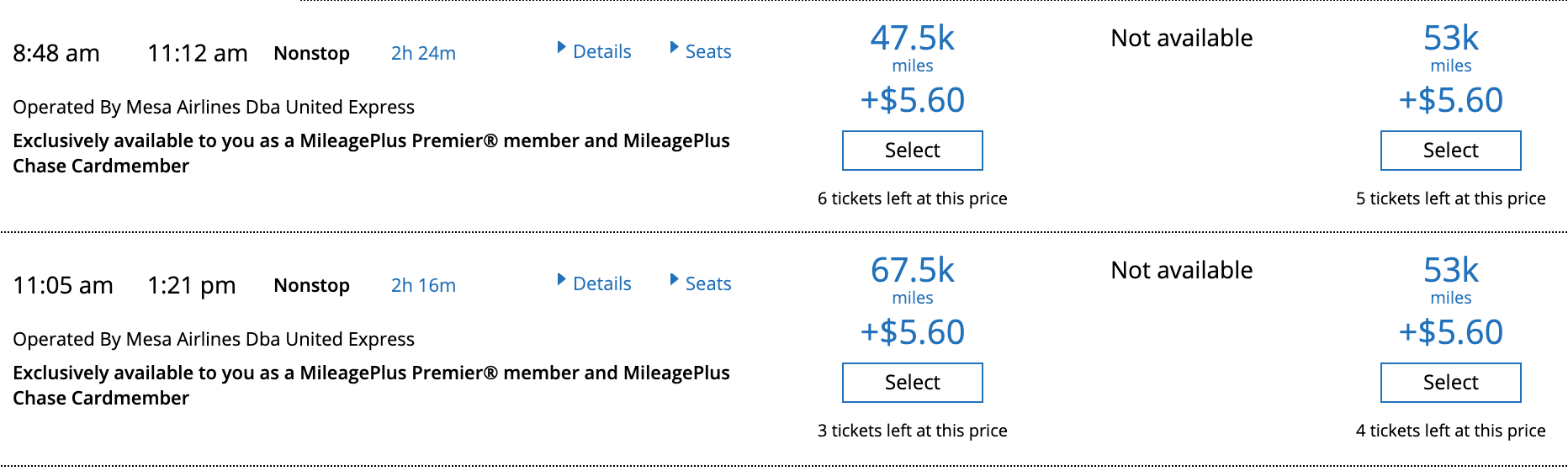The image size is (1568, 471).
Task: Select the 67.5k miles fare
Action: point(912,383)
